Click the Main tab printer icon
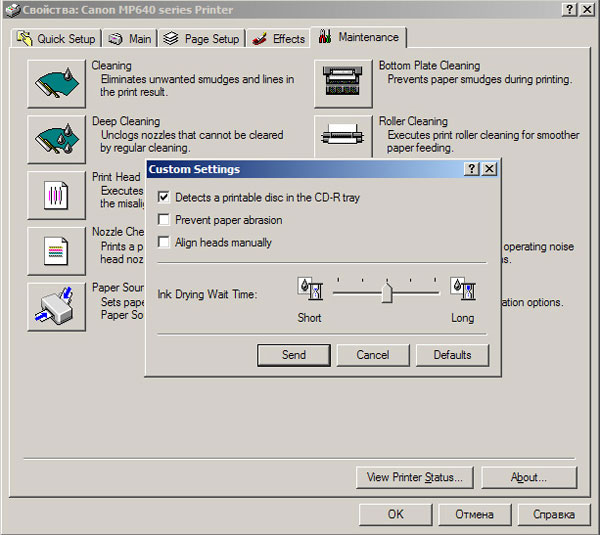Viewport: 600px width, 535px height. tap(115, 39)
